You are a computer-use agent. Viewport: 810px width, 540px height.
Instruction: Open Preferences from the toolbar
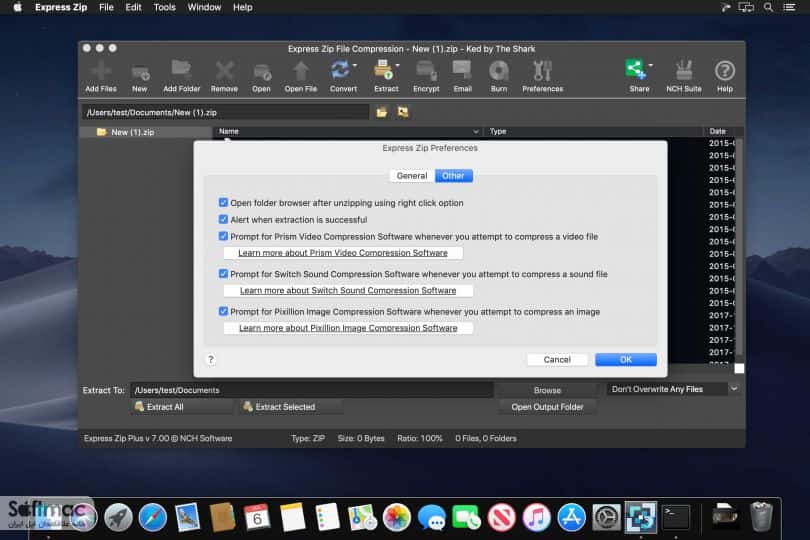pos(542,76)
